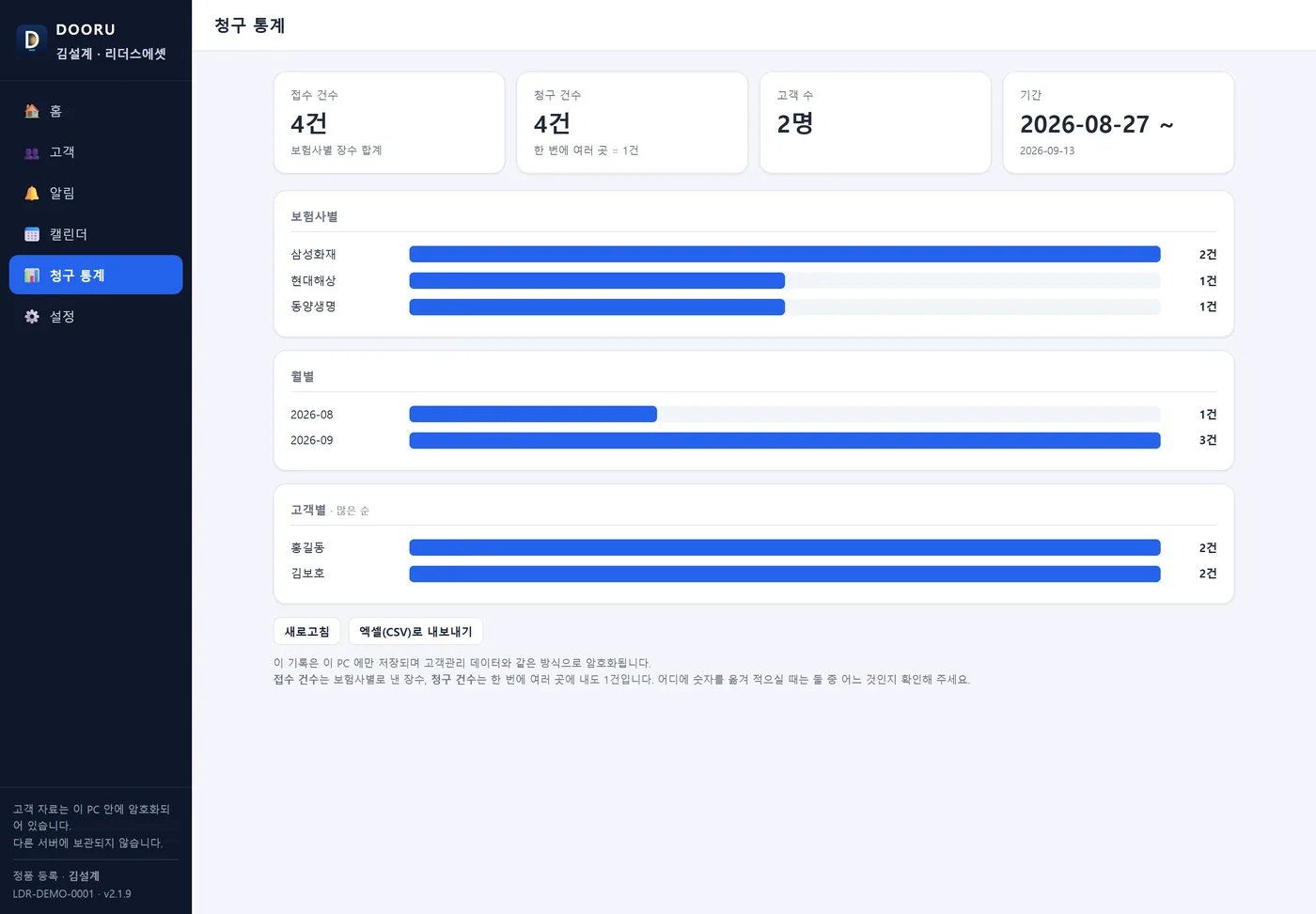The height and width of the screenshot is (914, 1316).
Task: Click the chart icon beside 청구 통계
Action: tap(32, 276)
